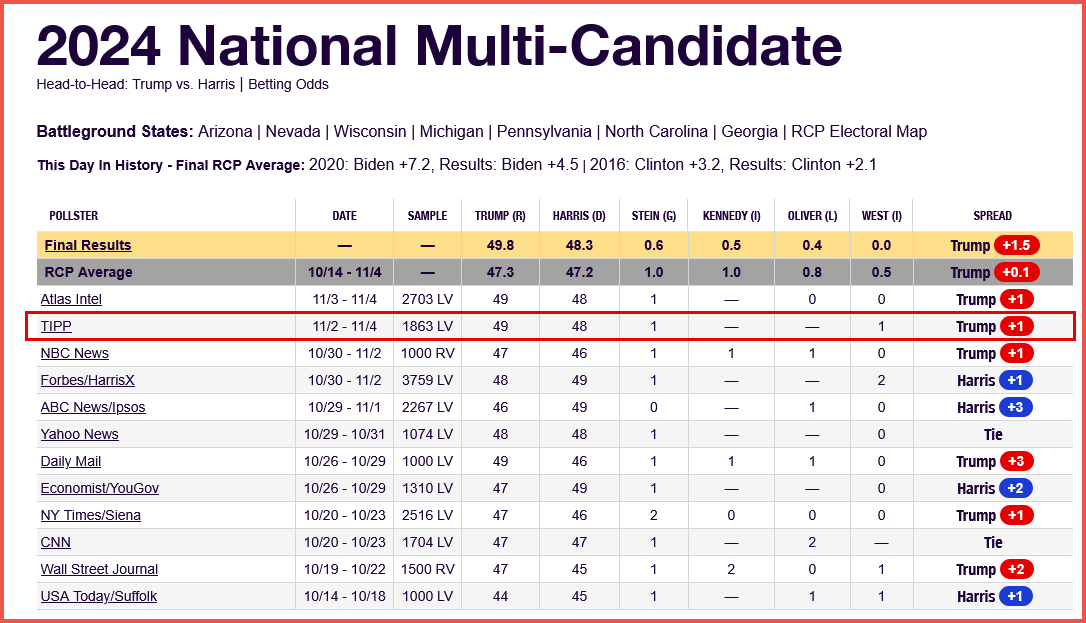Open the Wall Street Journal poll
The image size is (1086, 623).
99,569
